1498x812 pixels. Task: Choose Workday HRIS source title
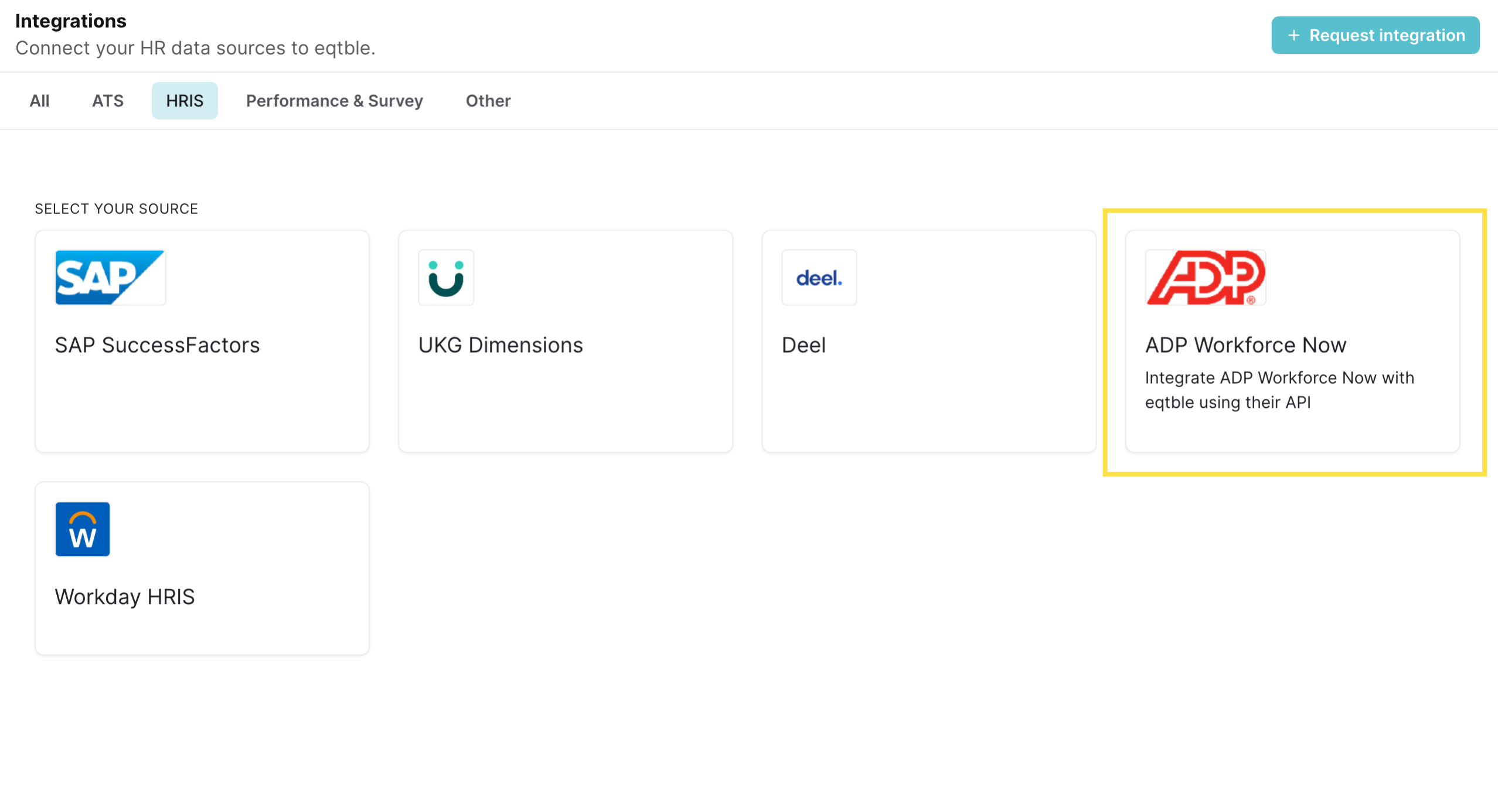pos(125,596)
